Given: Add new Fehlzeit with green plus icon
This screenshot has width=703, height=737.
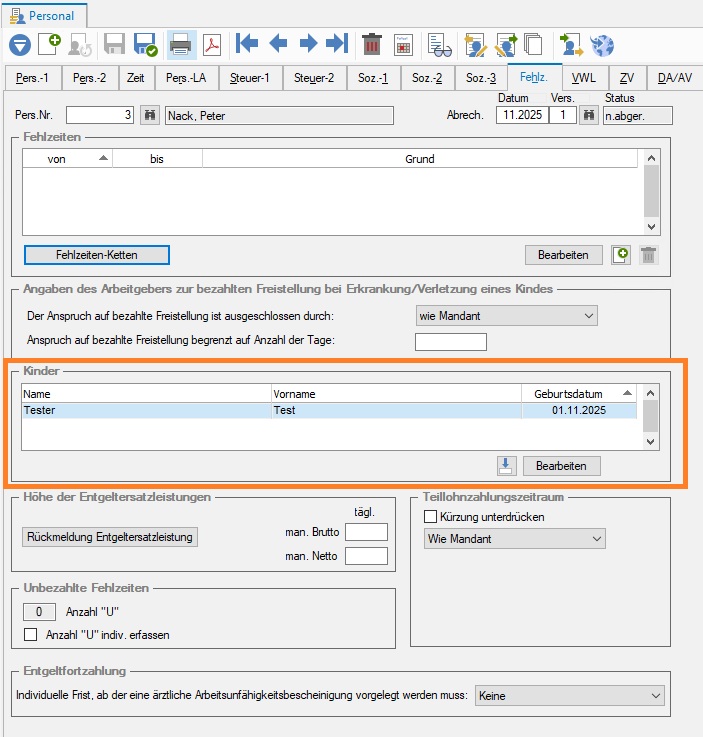Looking at the screenshot, I should (621, 255).
